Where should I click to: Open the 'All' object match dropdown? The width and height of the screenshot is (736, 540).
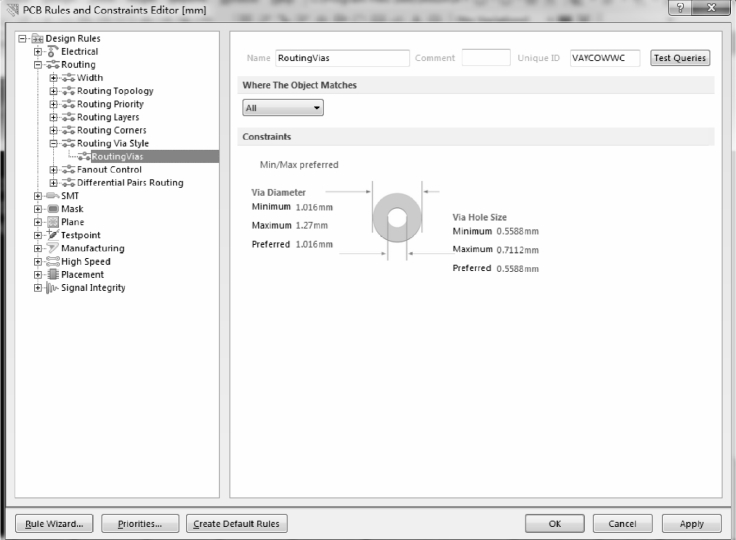coord(283,108)
